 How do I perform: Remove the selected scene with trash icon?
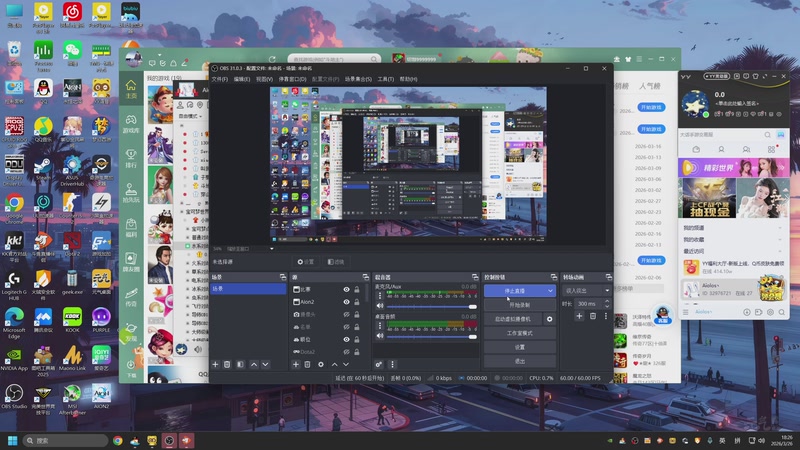point(228,364)
